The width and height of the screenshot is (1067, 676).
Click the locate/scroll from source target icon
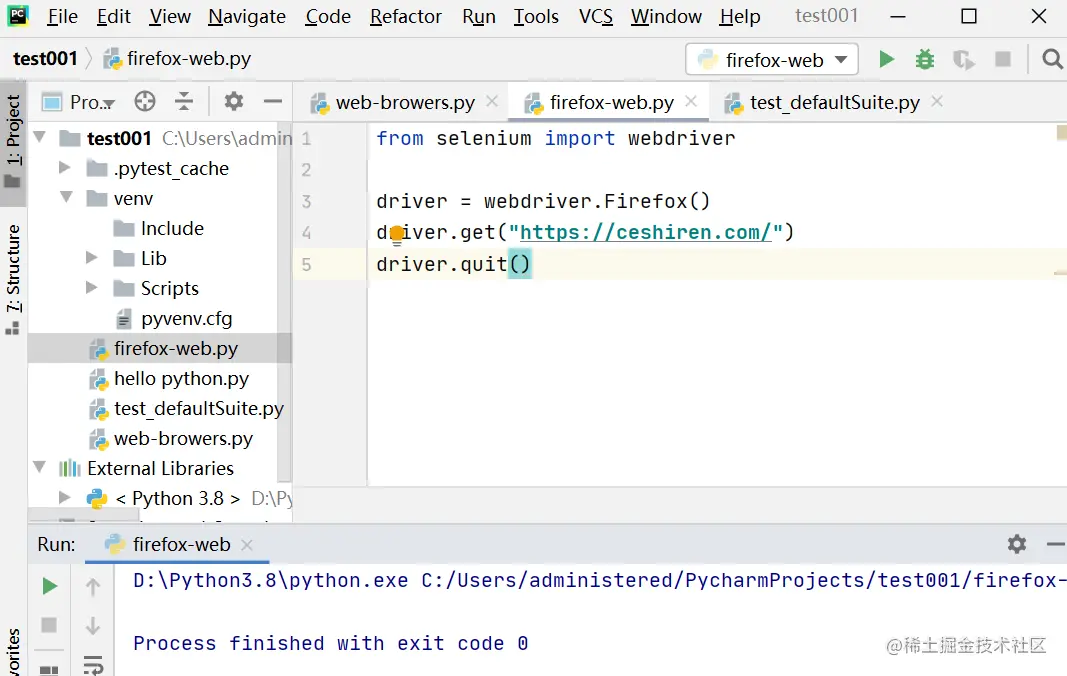point(145,101)
